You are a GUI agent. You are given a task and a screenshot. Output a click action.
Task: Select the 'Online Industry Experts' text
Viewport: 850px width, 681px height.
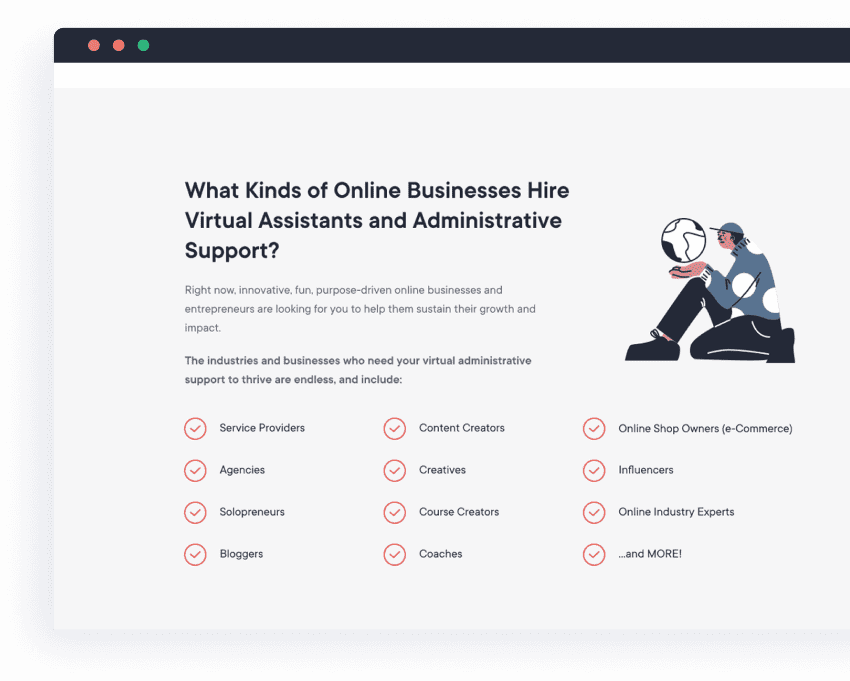point(676,512)
